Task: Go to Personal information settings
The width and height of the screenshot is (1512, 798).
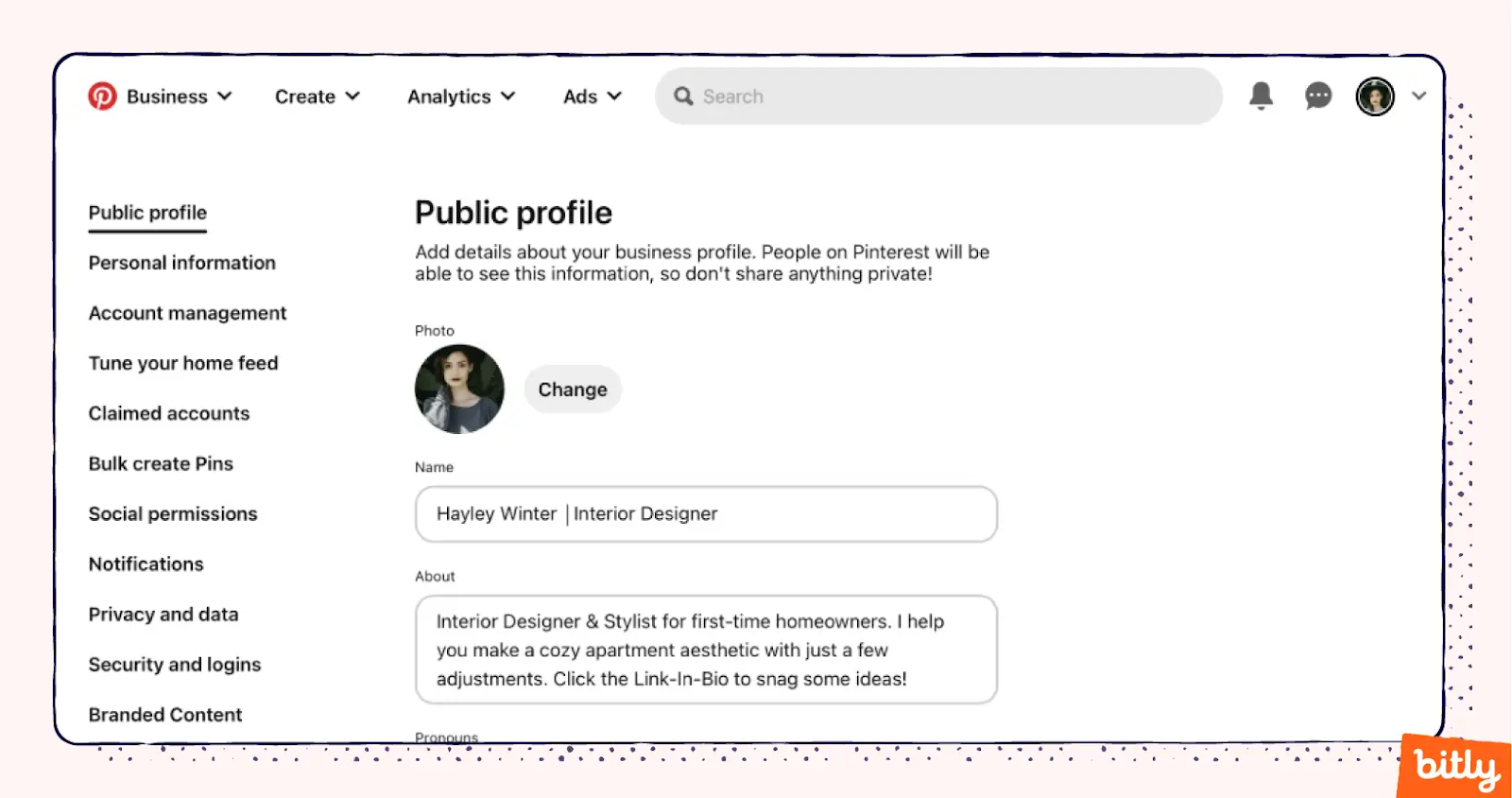Action: tap(182, 263)
